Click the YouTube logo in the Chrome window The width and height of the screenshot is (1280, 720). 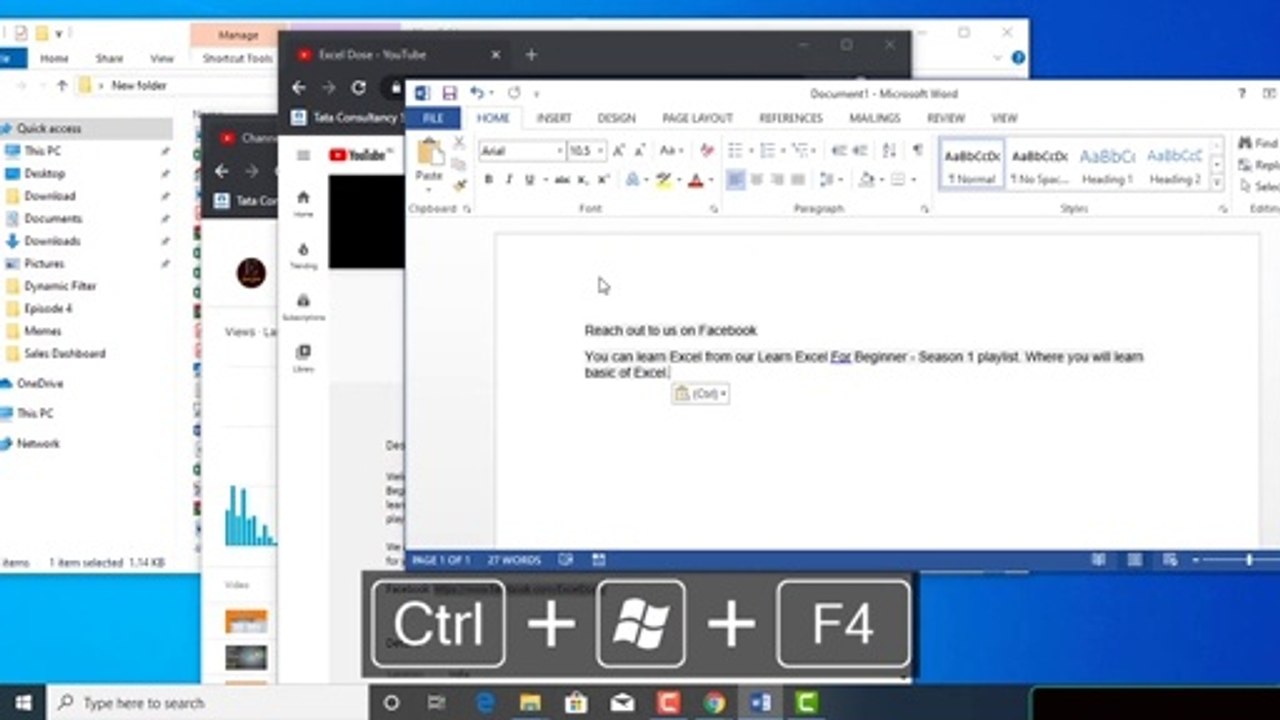(x=360, y=155)
